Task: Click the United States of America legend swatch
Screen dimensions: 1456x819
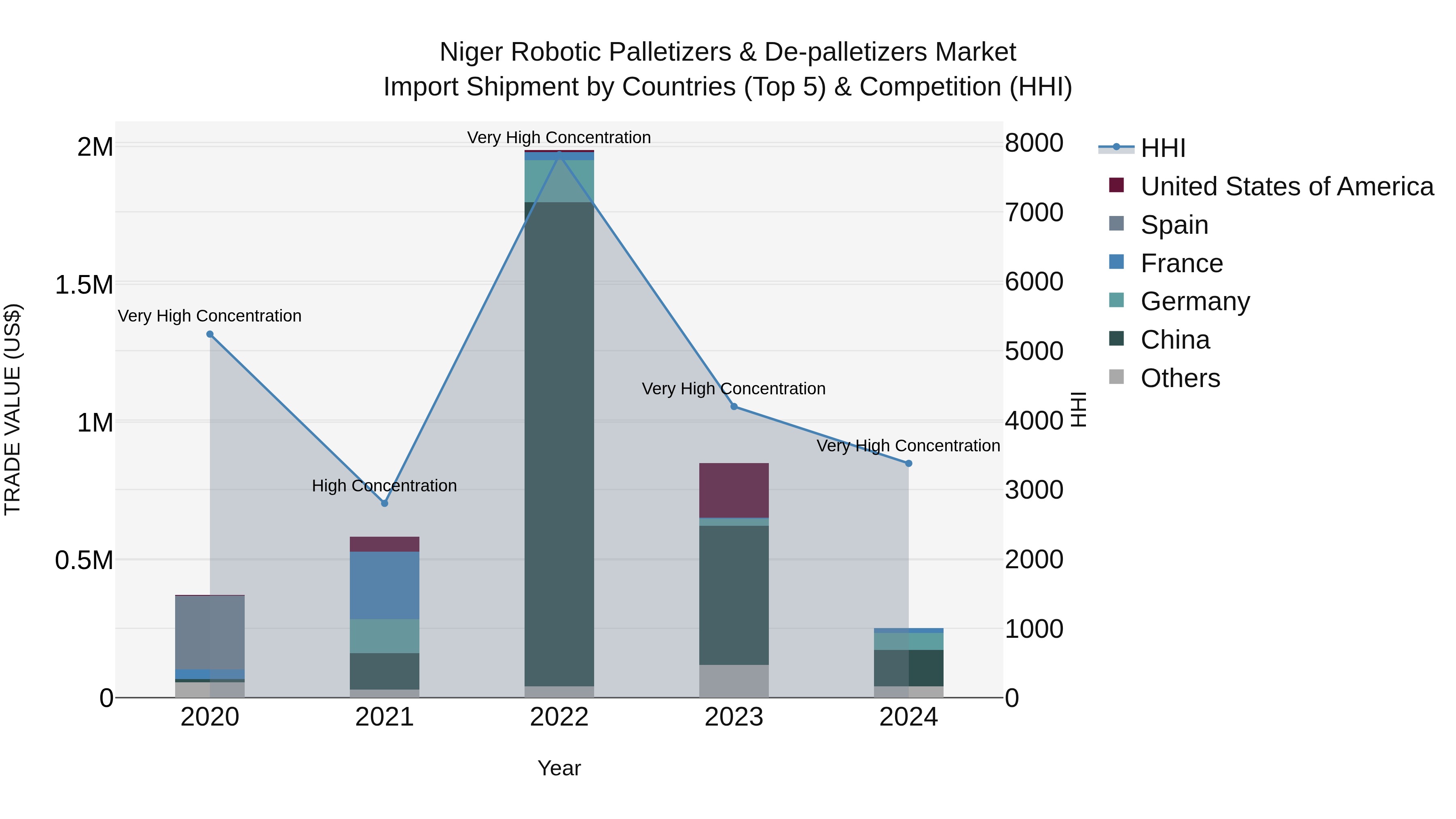Action: (x=1116, y=185)
